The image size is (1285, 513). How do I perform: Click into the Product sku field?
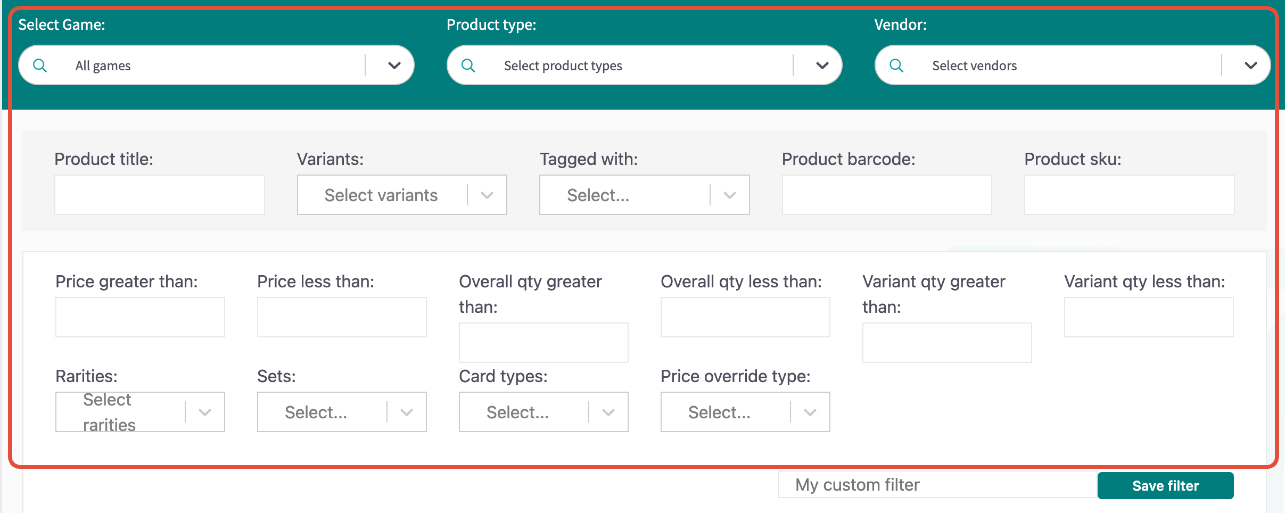(1129, 195)
